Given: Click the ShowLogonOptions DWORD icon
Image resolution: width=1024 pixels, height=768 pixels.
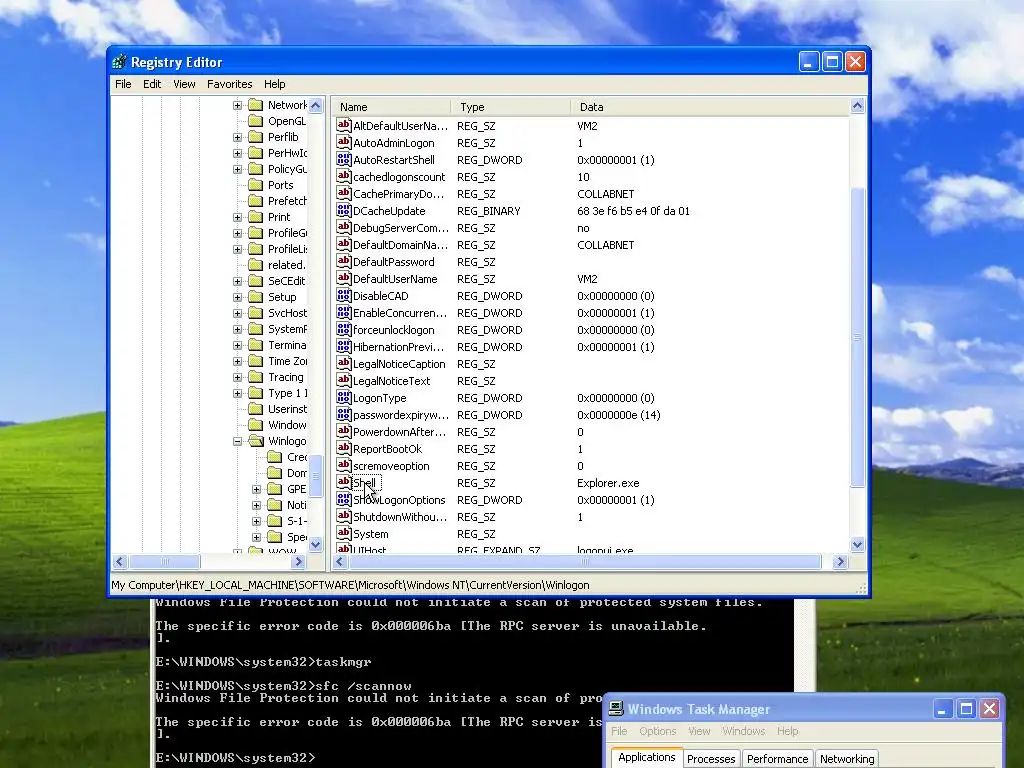Looking at the screenshot, I should 344,499.
